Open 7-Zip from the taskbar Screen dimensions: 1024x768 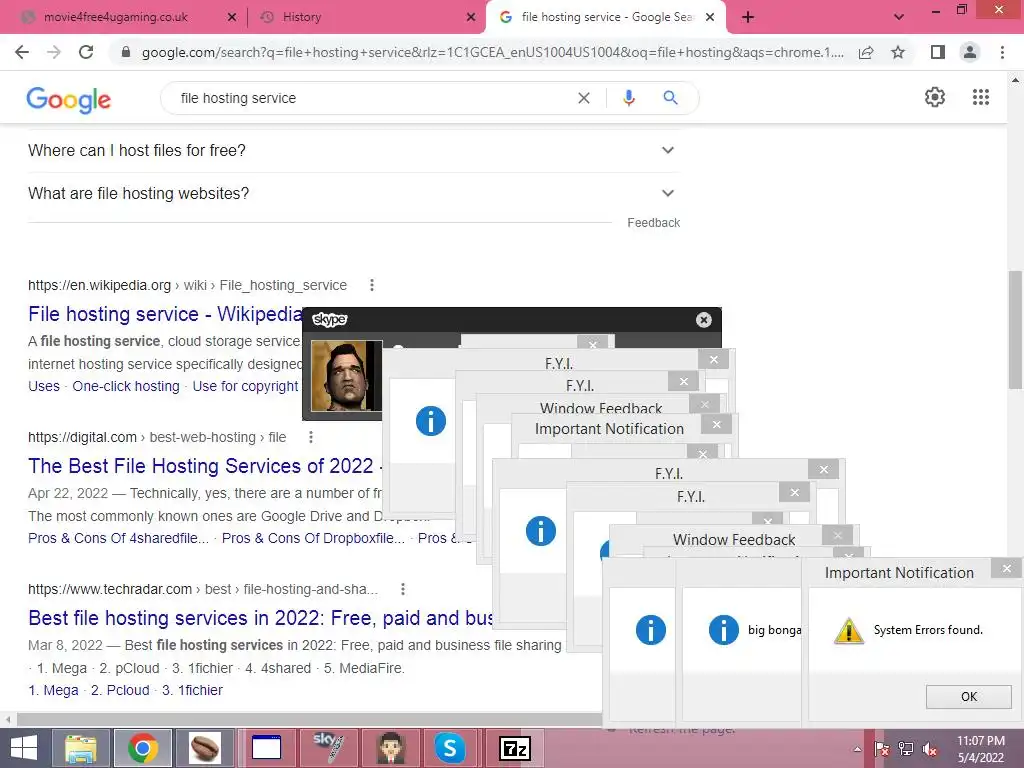click(515, 748)
